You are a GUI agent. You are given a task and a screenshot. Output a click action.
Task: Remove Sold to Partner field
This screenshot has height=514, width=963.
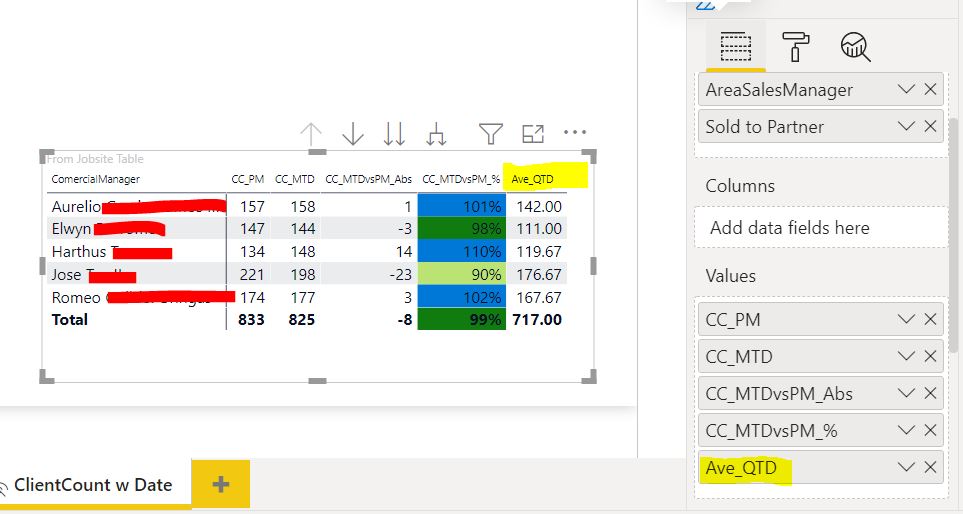(x=930, y=127)
